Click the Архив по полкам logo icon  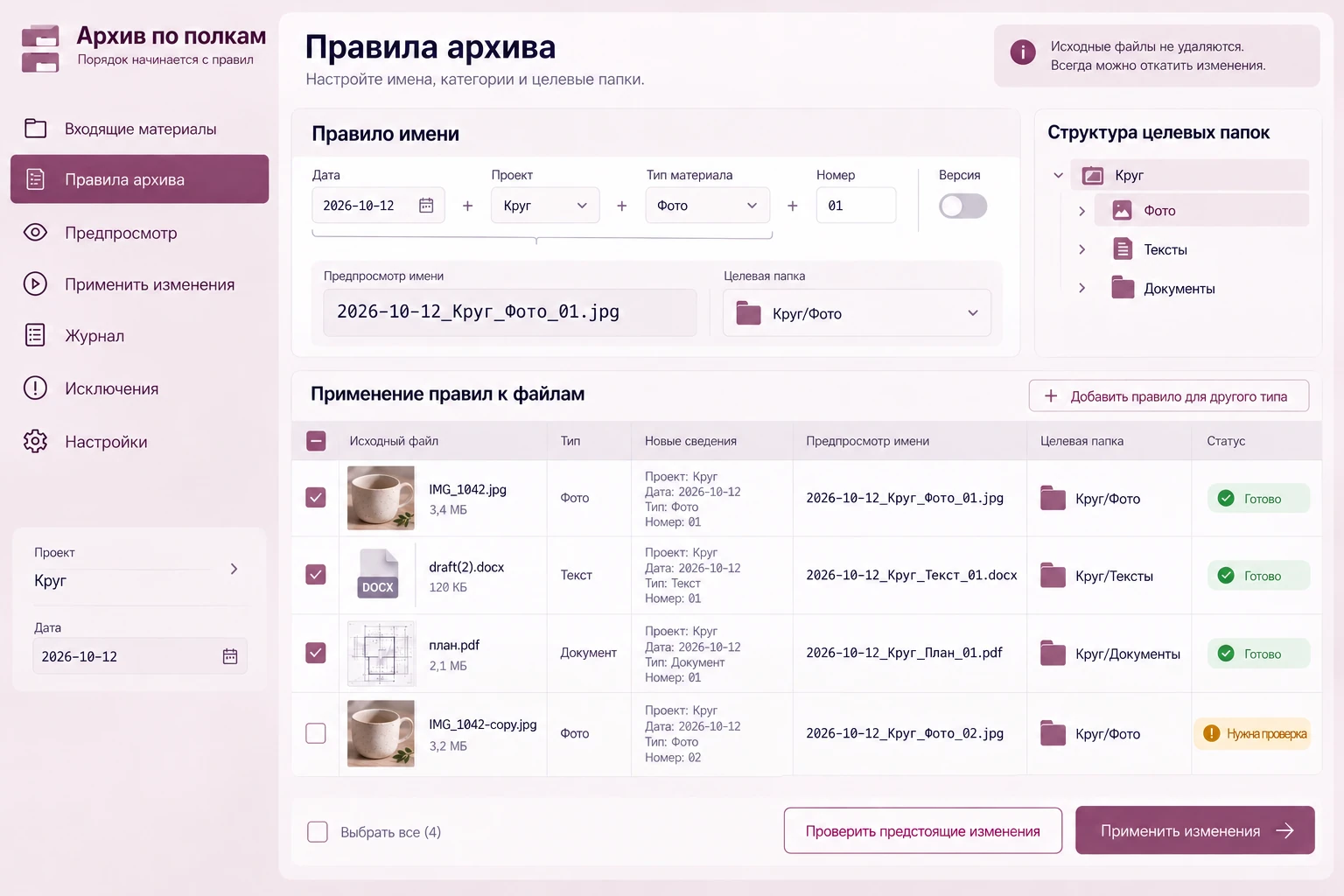40,48
